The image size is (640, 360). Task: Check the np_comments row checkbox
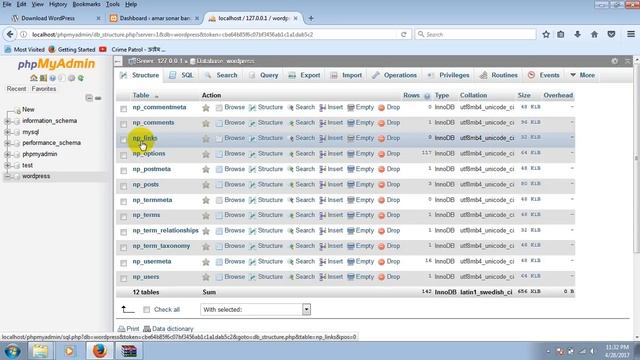point(124,124)
